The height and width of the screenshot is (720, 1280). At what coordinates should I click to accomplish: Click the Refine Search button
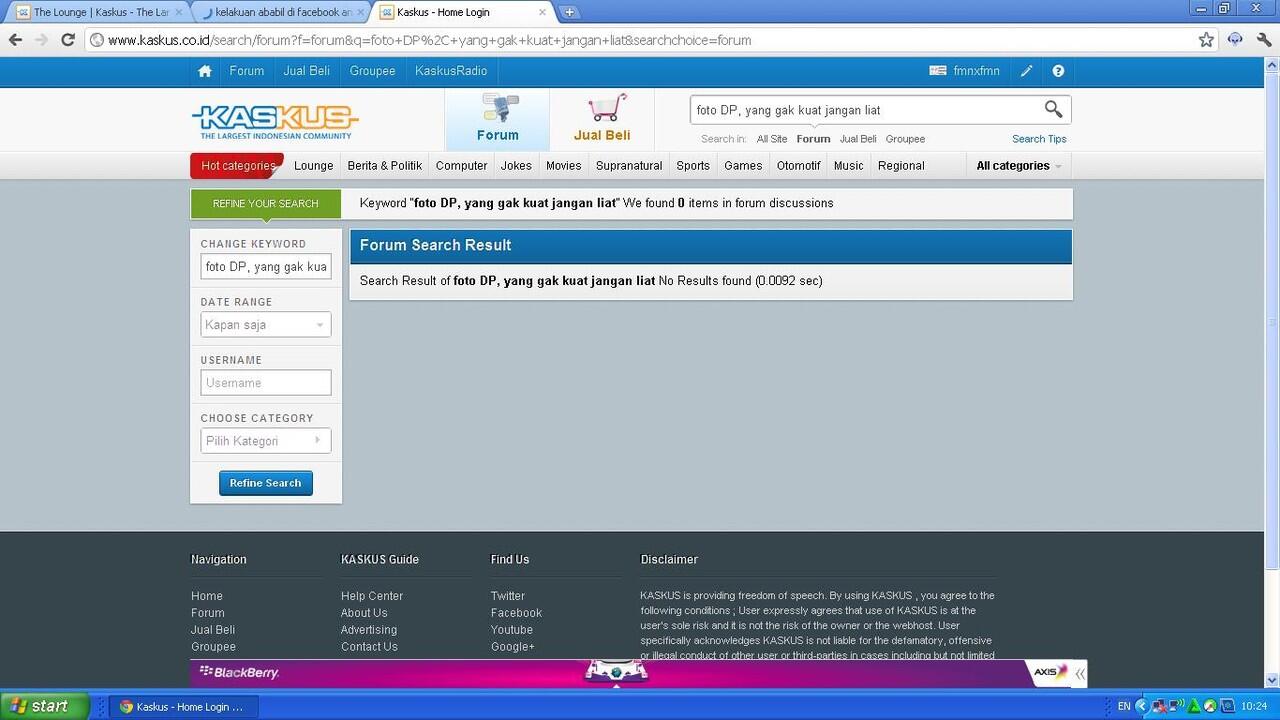266,483
